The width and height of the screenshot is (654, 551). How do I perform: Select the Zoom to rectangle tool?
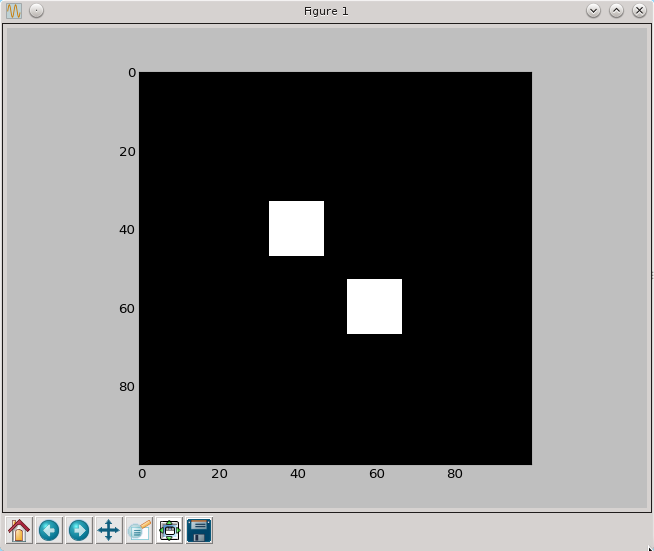click(x=139, y=530)
